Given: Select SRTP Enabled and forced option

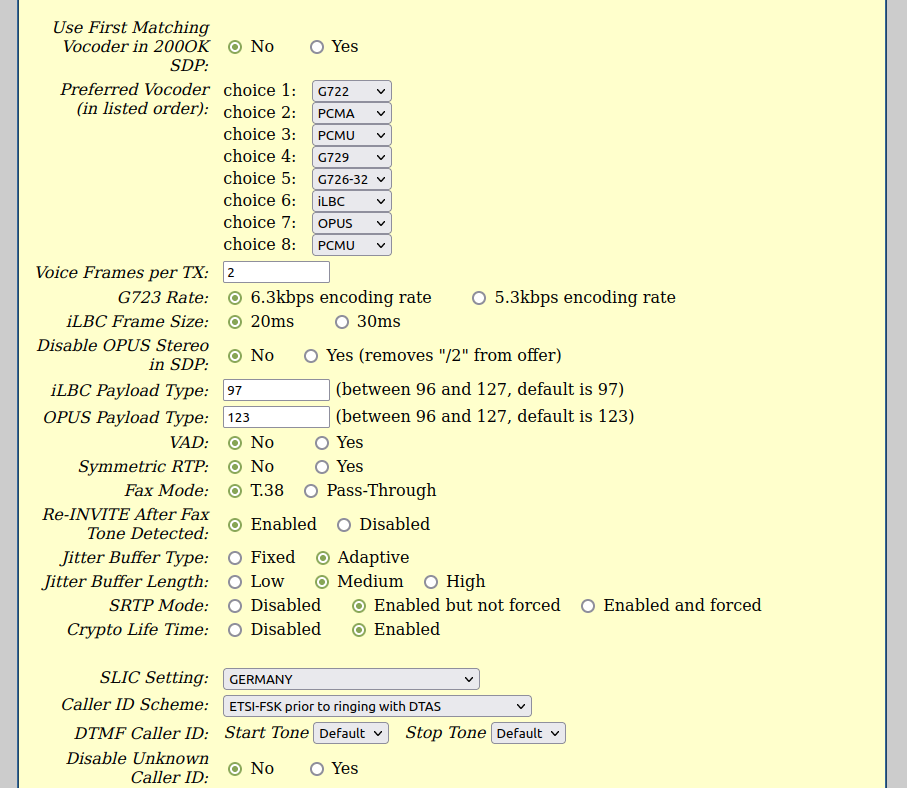Looking at the screenshot, I should coord(588,606).
